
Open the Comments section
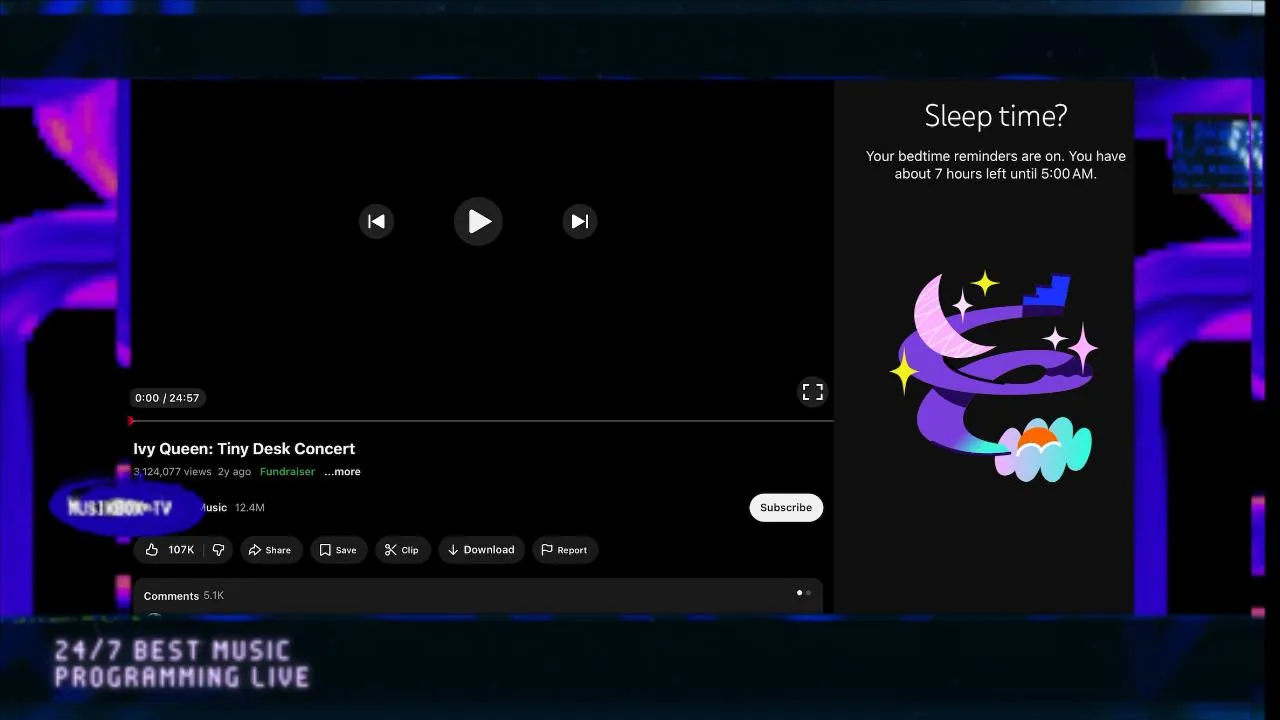[477, 595]
